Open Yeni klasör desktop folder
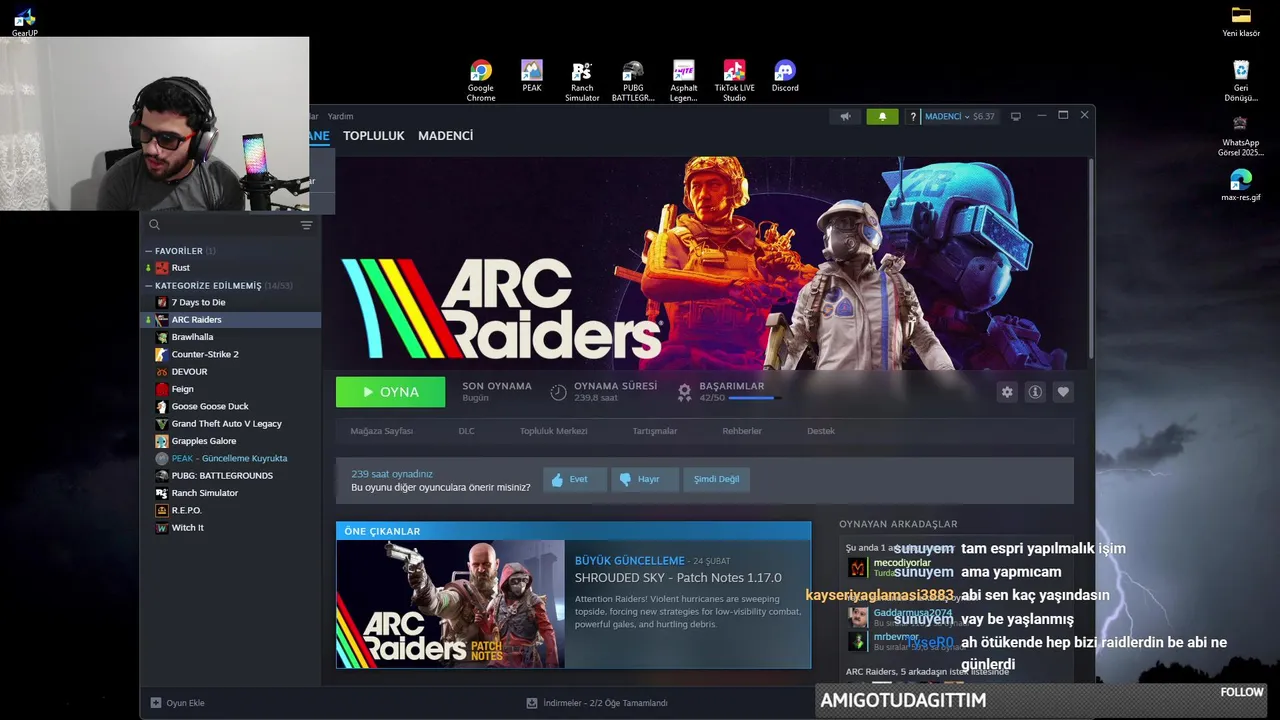This screenshot has width=1280, height=720. pos(1241,21)
